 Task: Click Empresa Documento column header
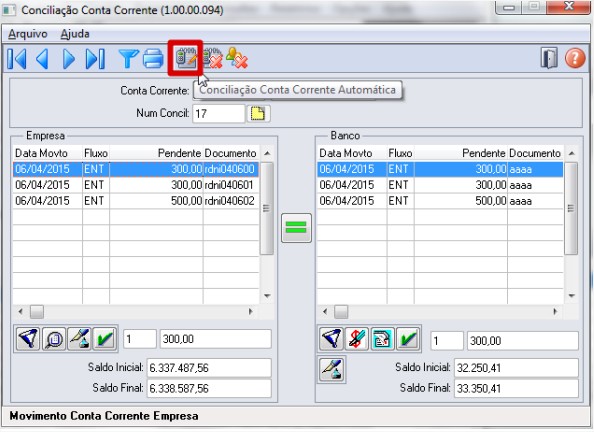point(231,153)
